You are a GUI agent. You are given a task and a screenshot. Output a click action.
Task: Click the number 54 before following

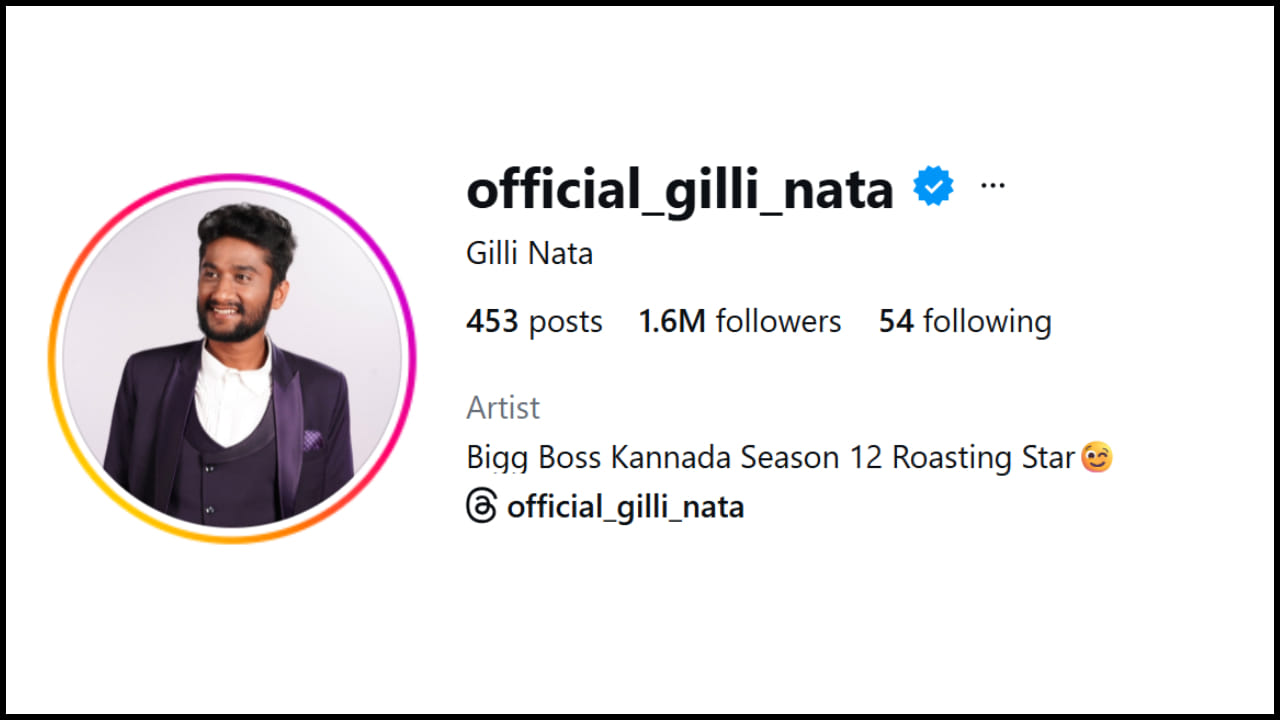[x=896, y=322]
